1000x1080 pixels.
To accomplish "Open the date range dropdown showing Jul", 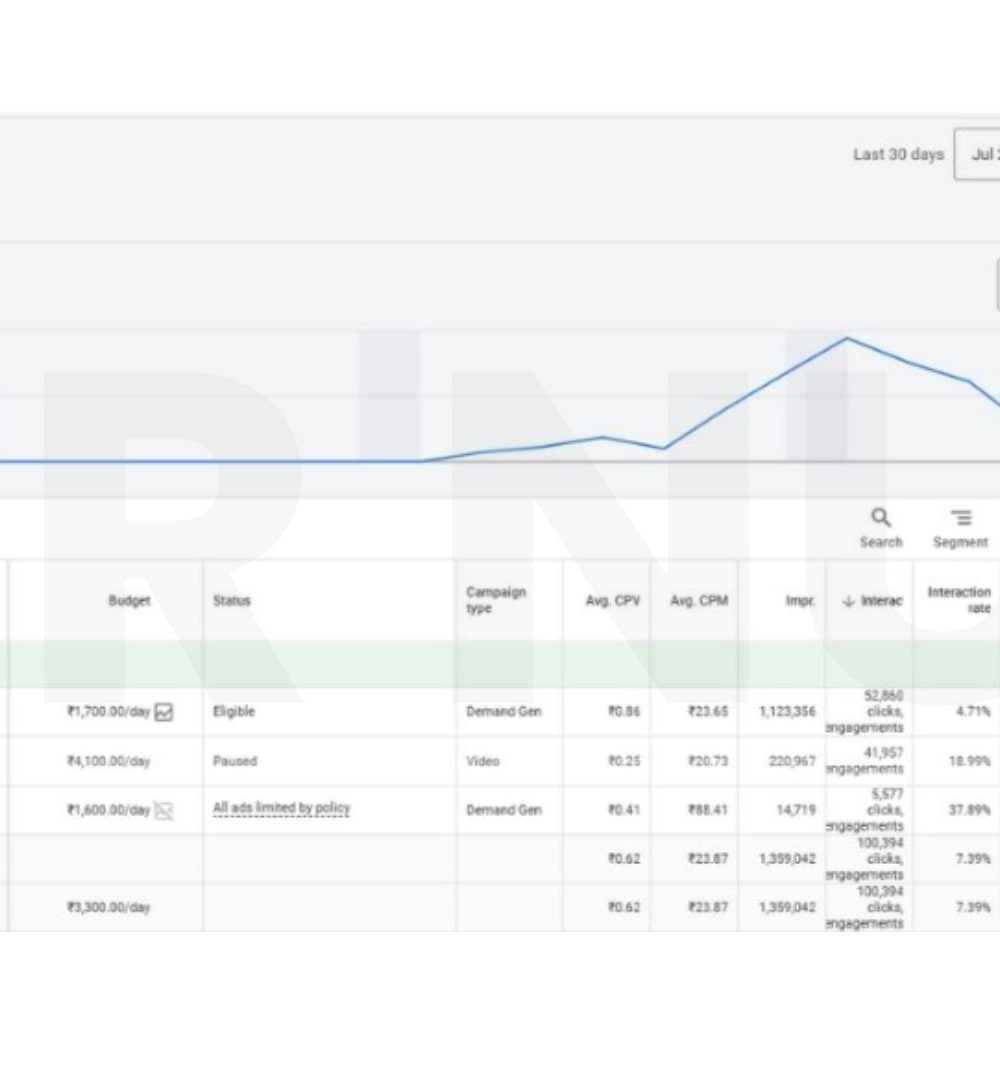I will [x=977, y=154].
